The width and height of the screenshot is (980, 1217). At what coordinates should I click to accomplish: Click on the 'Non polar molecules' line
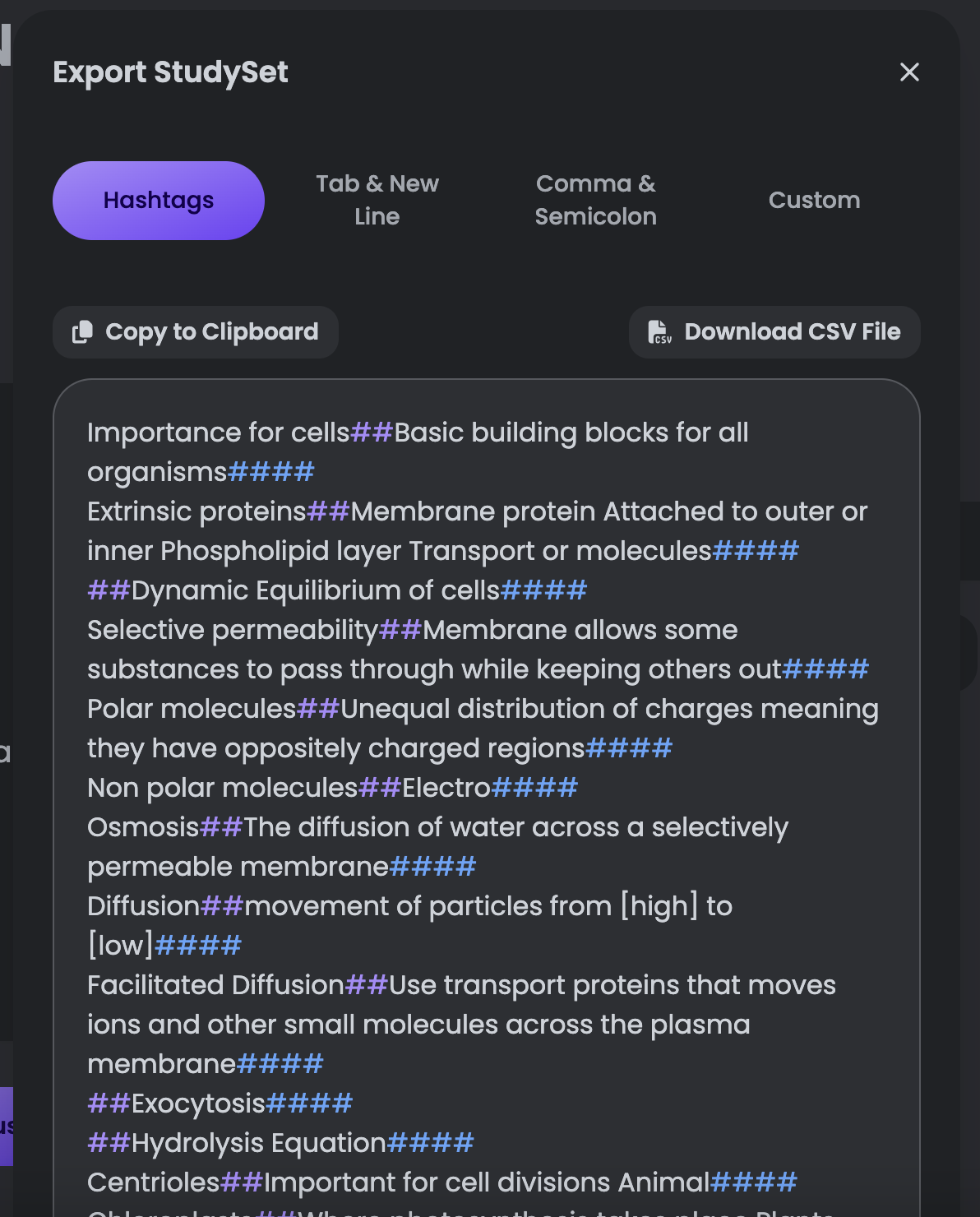[x=223, y=788]
